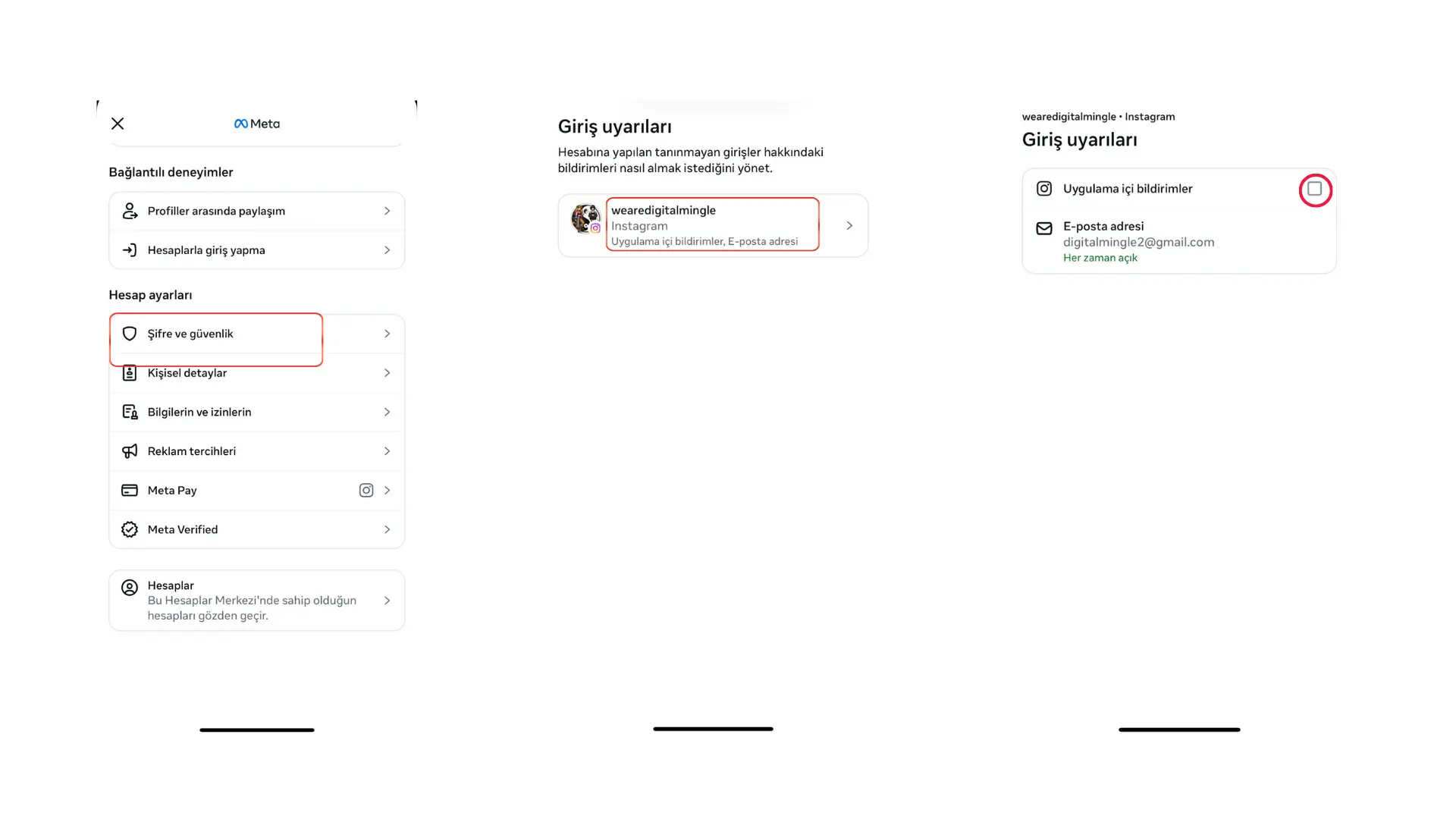The width and height of the screenshot is (1456, 819).
Task: Click the Kişisel detaylar ID card icon
Action: tap(130, 373)
